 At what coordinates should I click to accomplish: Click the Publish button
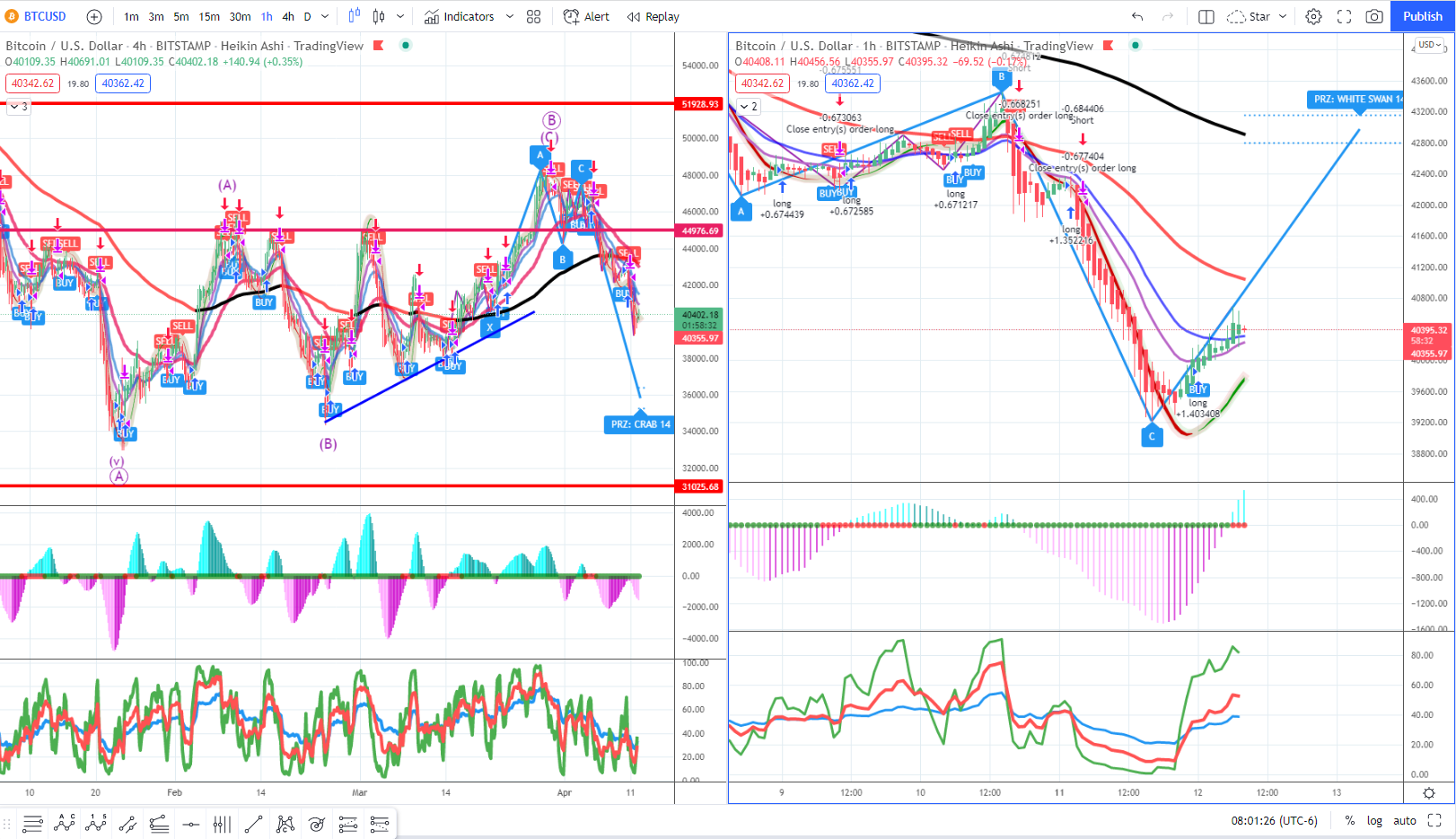(x=1423, y=16)
